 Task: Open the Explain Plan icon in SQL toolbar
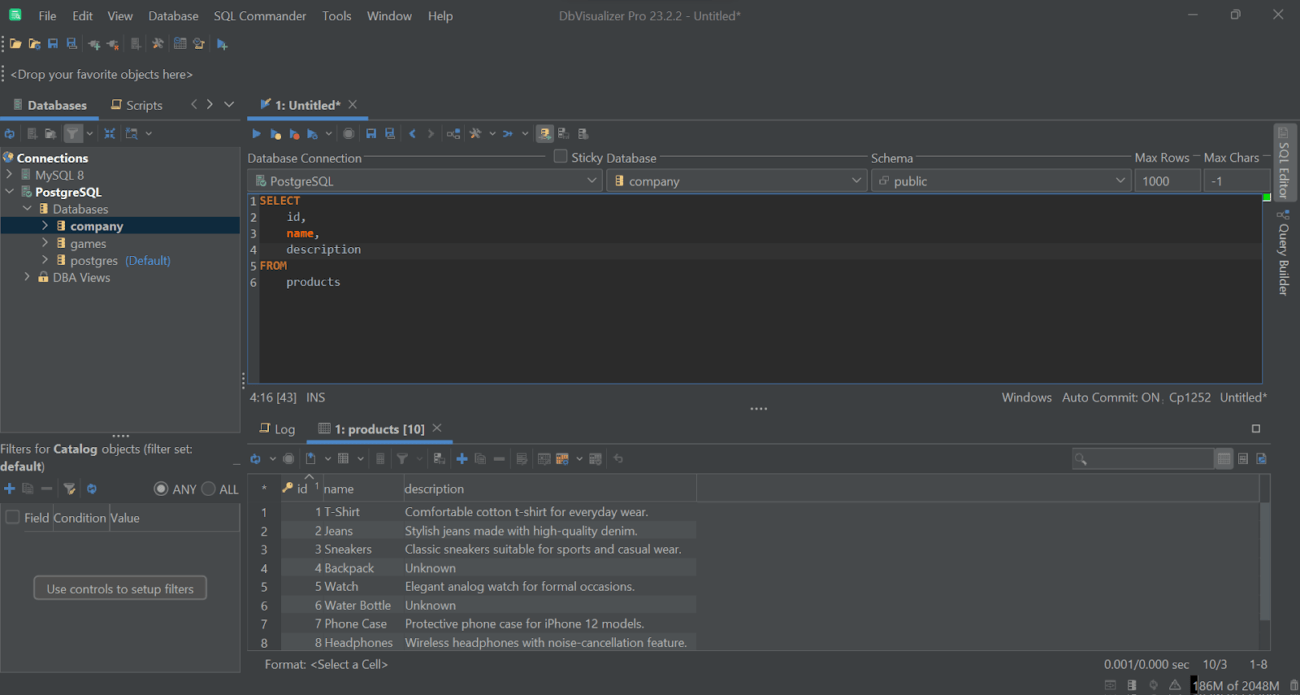click(453, 133)
